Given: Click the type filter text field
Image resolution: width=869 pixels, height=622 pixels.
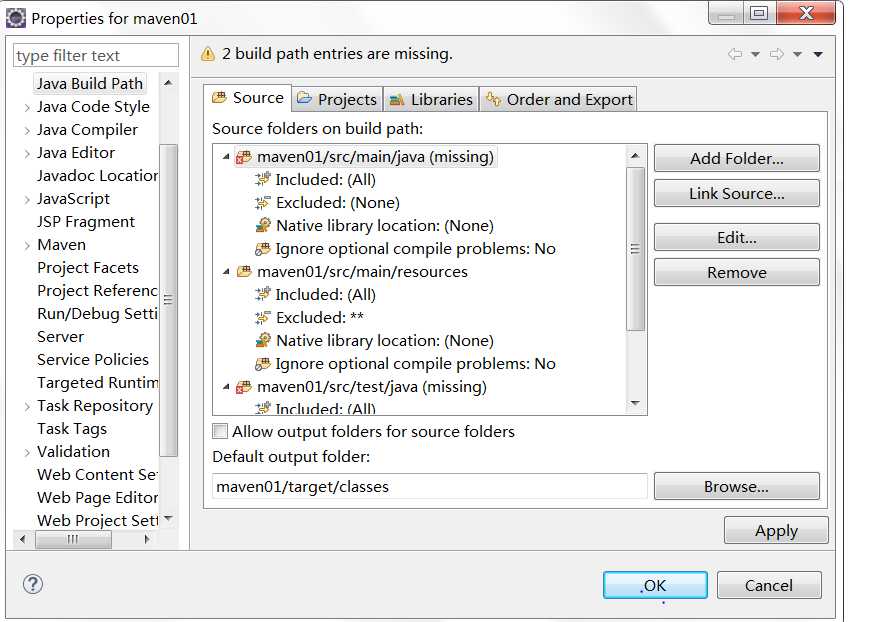Looking at the screenshot, I should 96,56.
